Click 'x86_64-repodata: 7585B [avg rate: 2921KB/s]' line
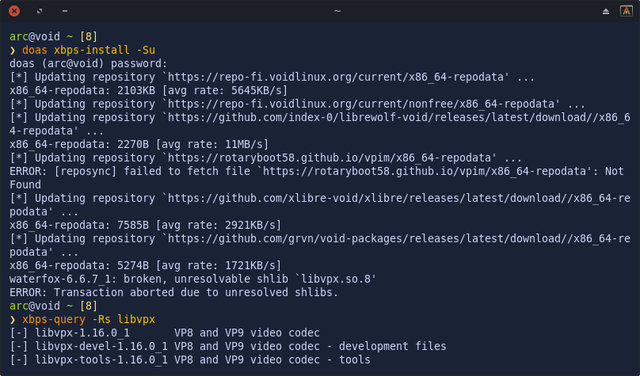640x376 pixels. [145, 225]
